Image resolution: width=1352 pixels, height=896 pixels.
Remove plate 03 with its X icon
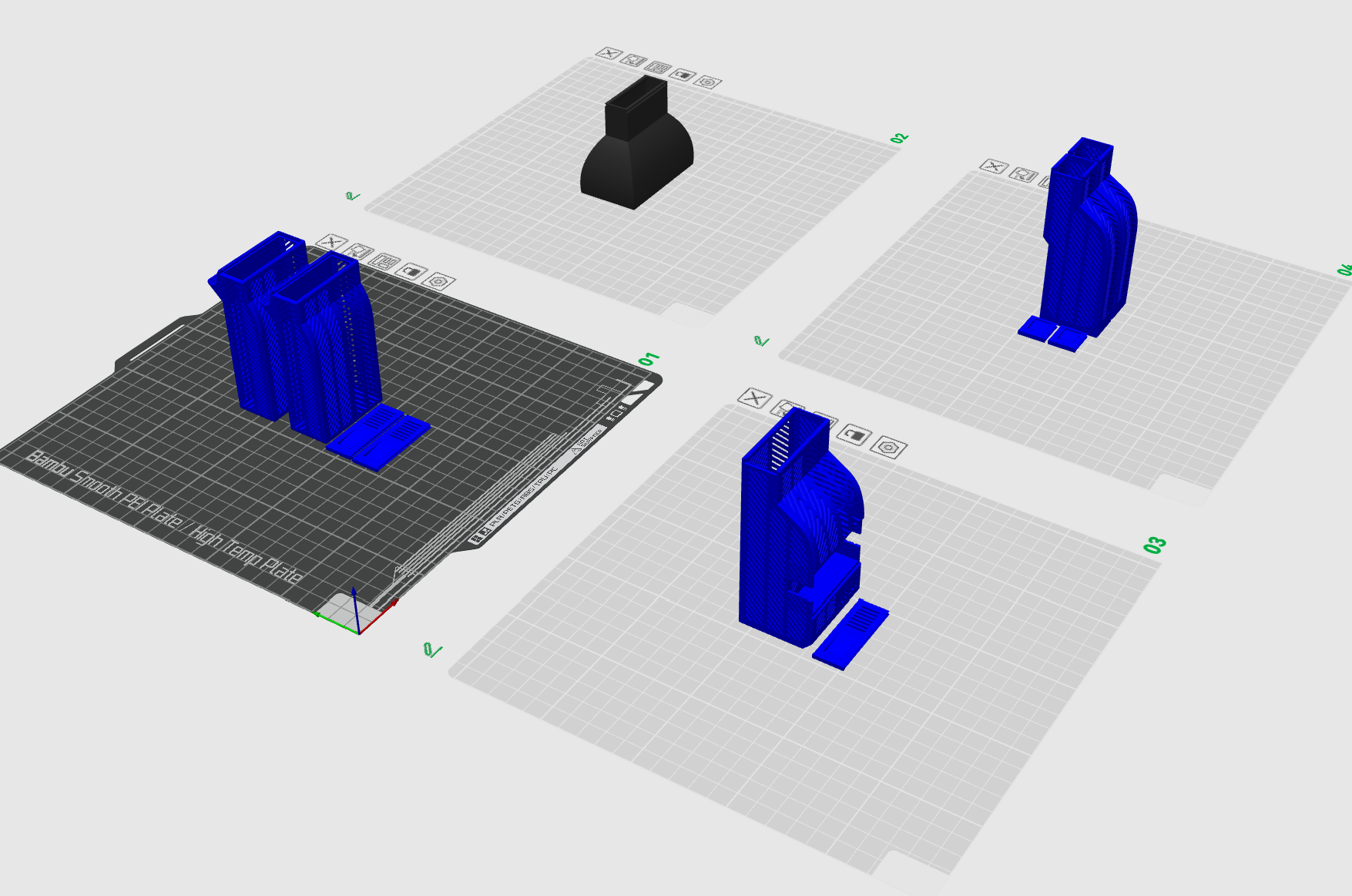click(x=754, y=398)
